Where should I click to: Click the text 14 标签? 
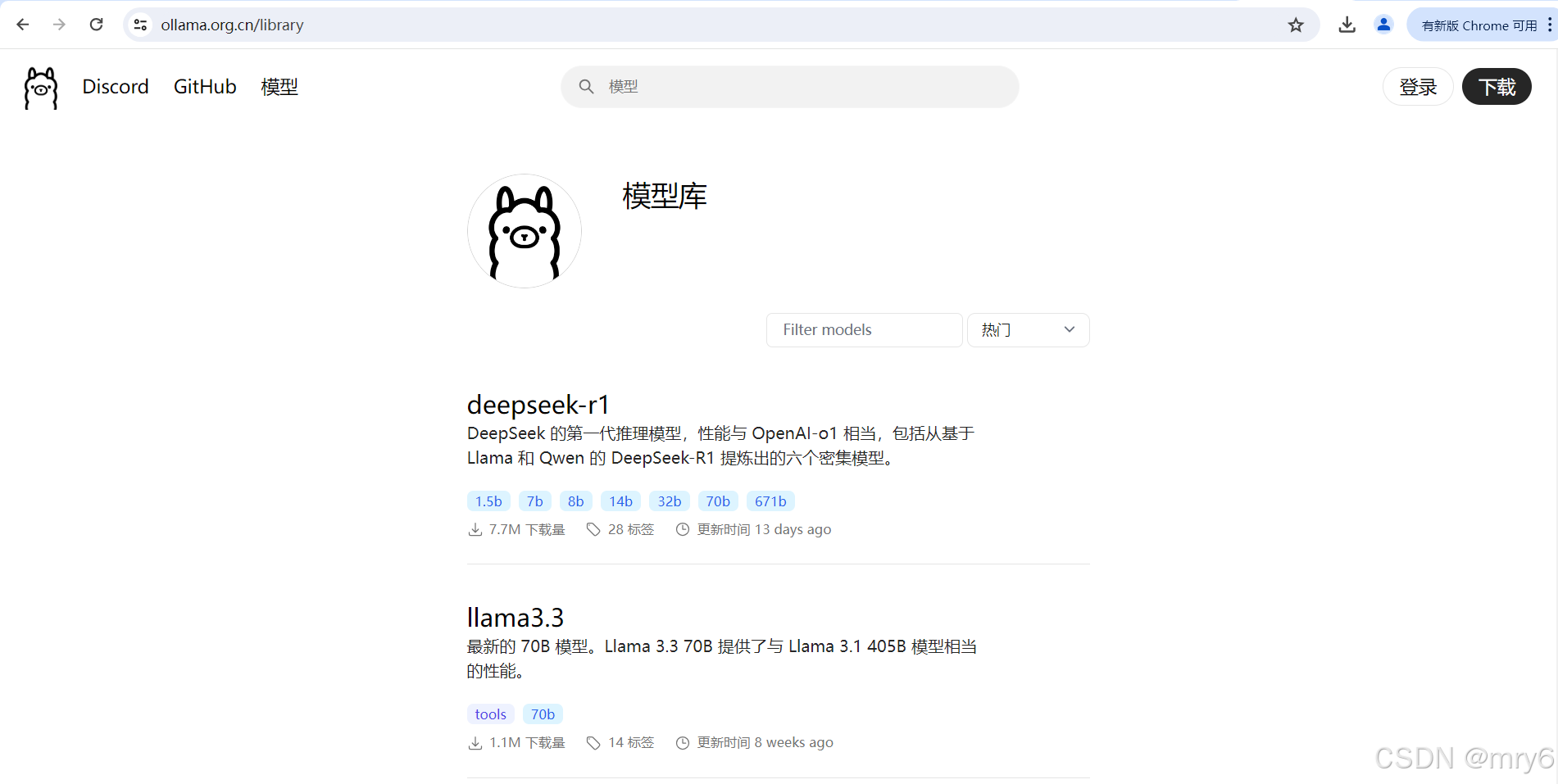tap(631, 743)
